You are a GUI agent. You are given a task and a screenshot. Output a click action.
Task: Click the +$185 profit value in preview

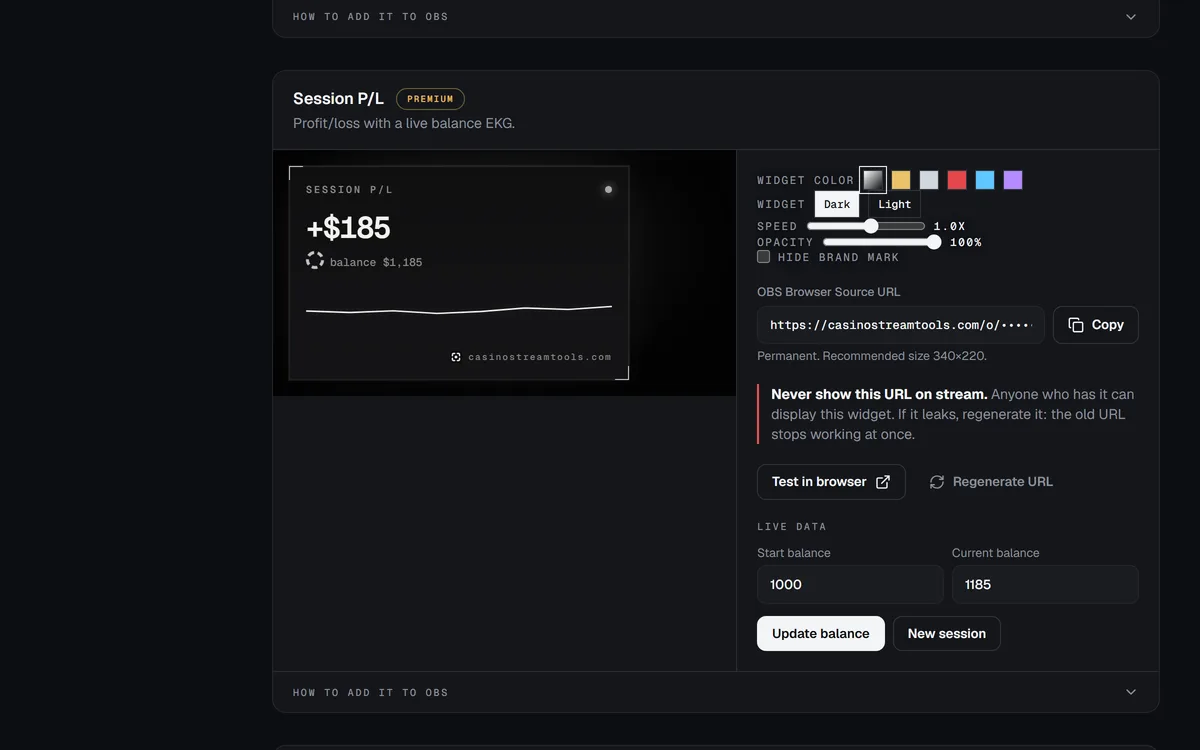pyautogui.click(x=348, y=228)
